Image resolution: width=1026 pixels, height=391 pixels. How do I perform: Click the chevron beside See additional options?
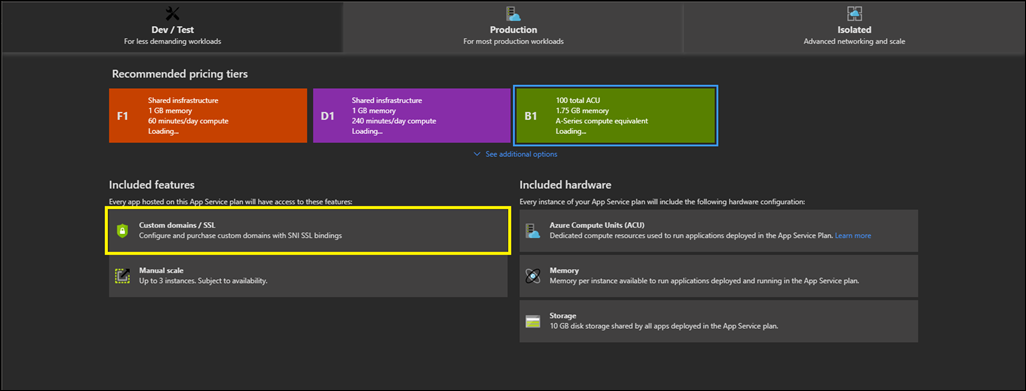tap(476, 154)
